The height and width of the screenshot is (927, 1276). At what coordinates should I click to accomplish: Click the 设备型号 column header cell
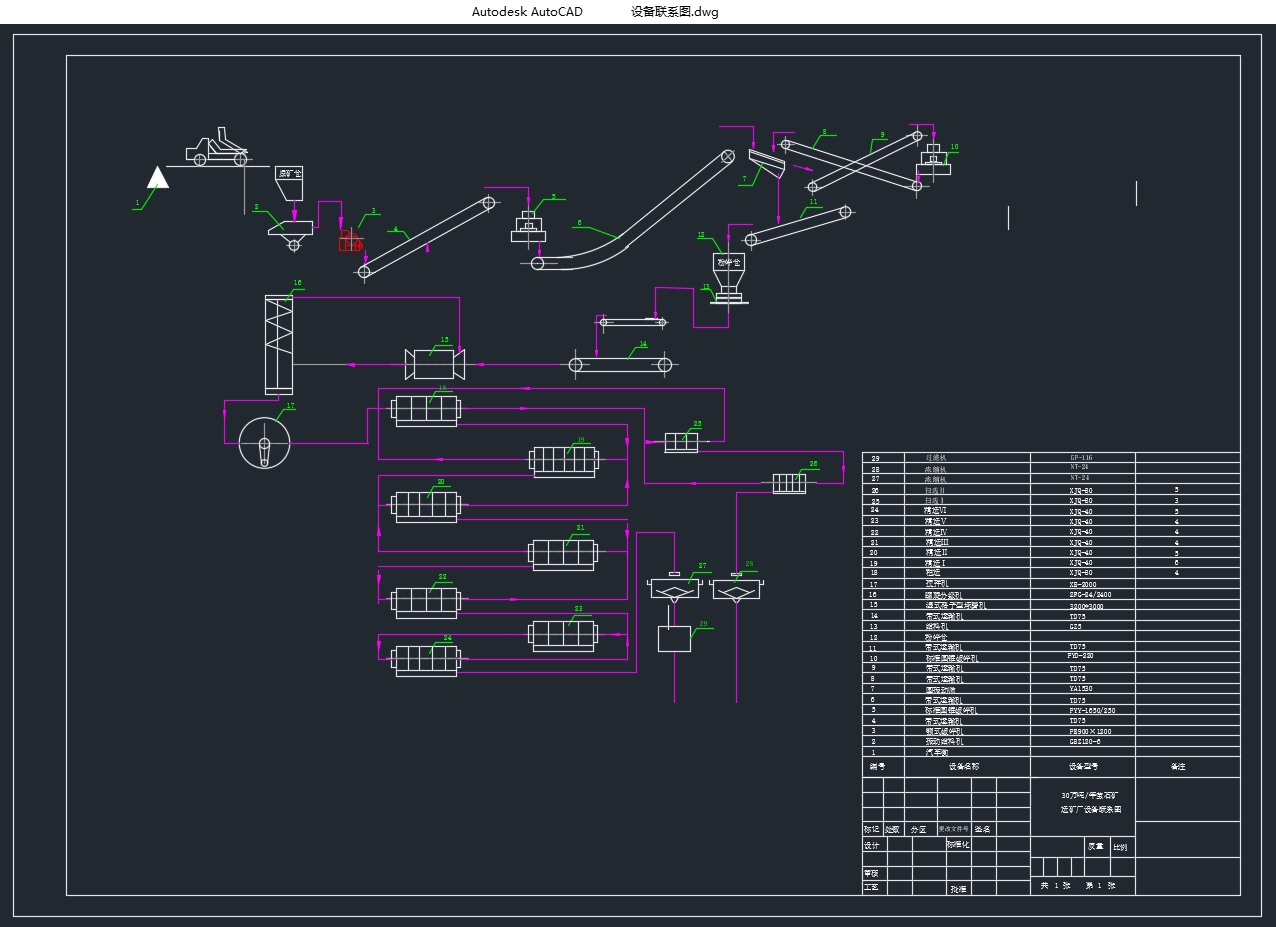(1083, 767)
